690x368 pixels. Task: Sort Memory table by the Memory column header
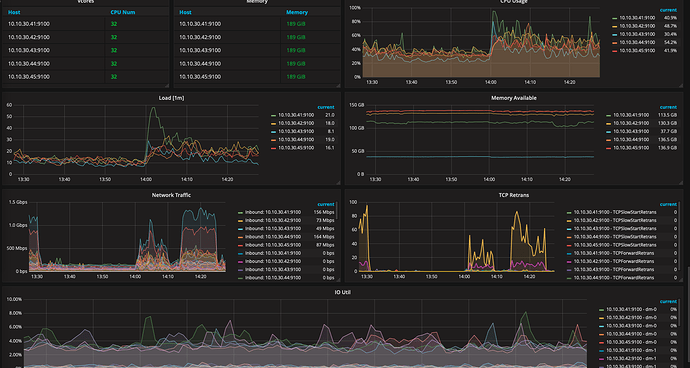(297, 12)
